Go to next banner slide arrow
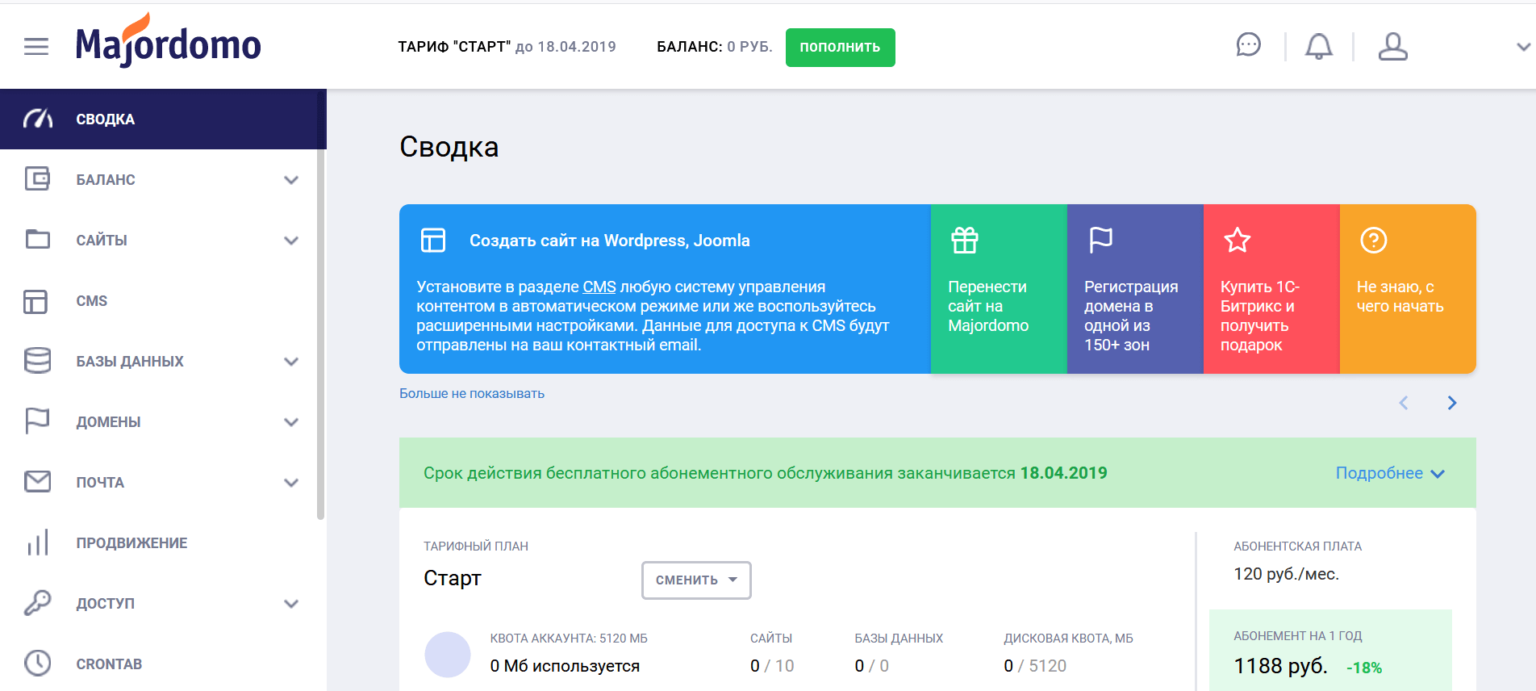1536x691 pixels. 1452,403
